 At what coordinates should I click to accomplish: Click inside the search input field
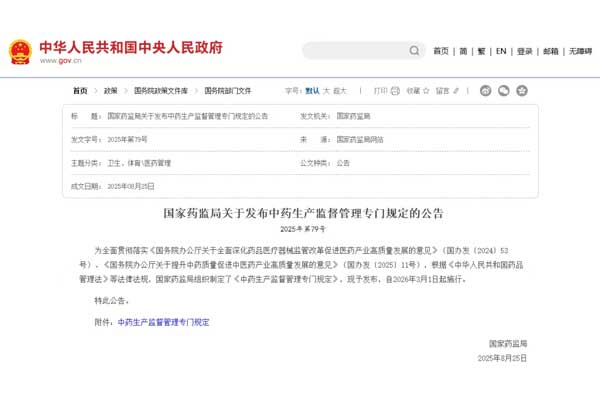[x=355, y=51]
